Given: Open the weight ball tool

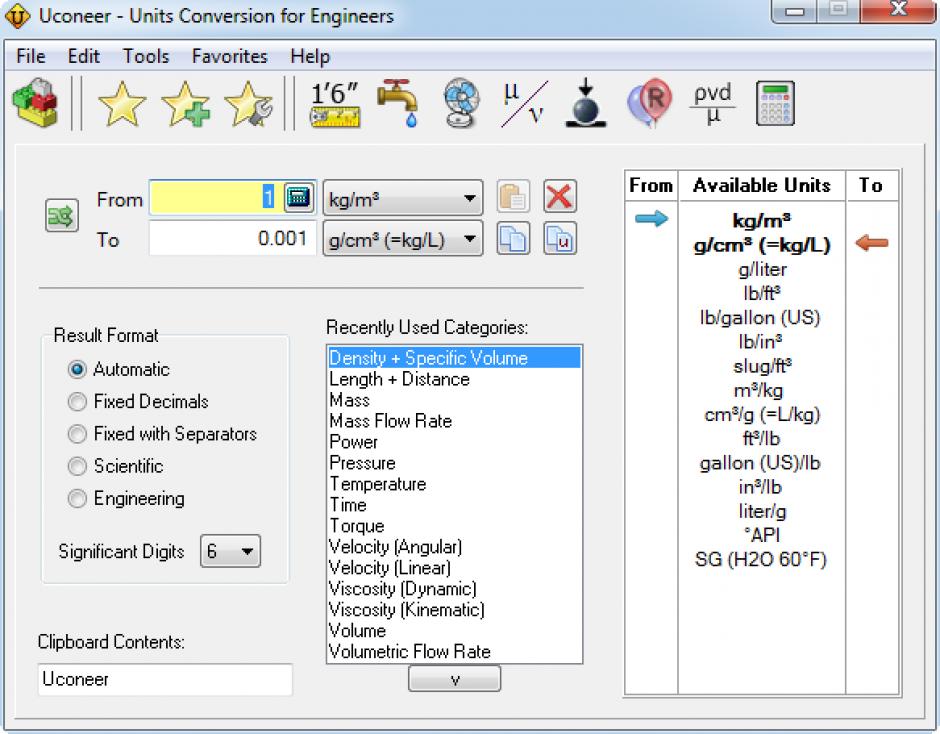Looking at the screenshot, I should click(x=586, y=103).
